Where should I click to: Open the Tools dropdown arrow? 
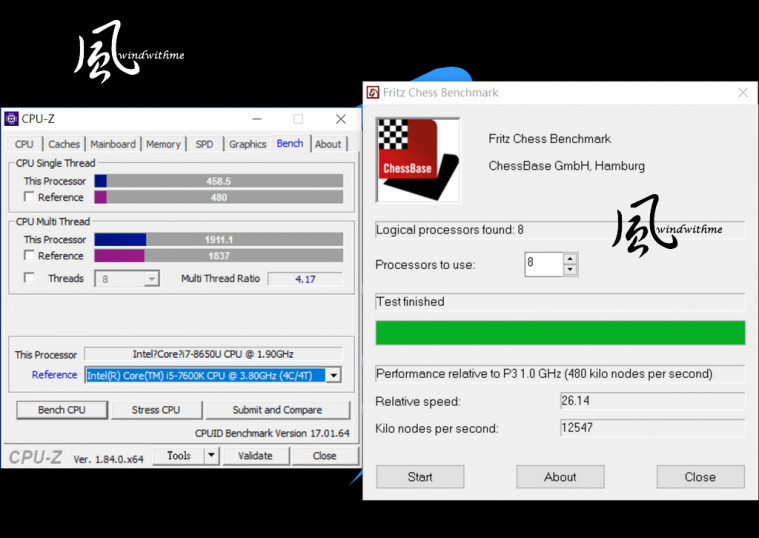211,456
